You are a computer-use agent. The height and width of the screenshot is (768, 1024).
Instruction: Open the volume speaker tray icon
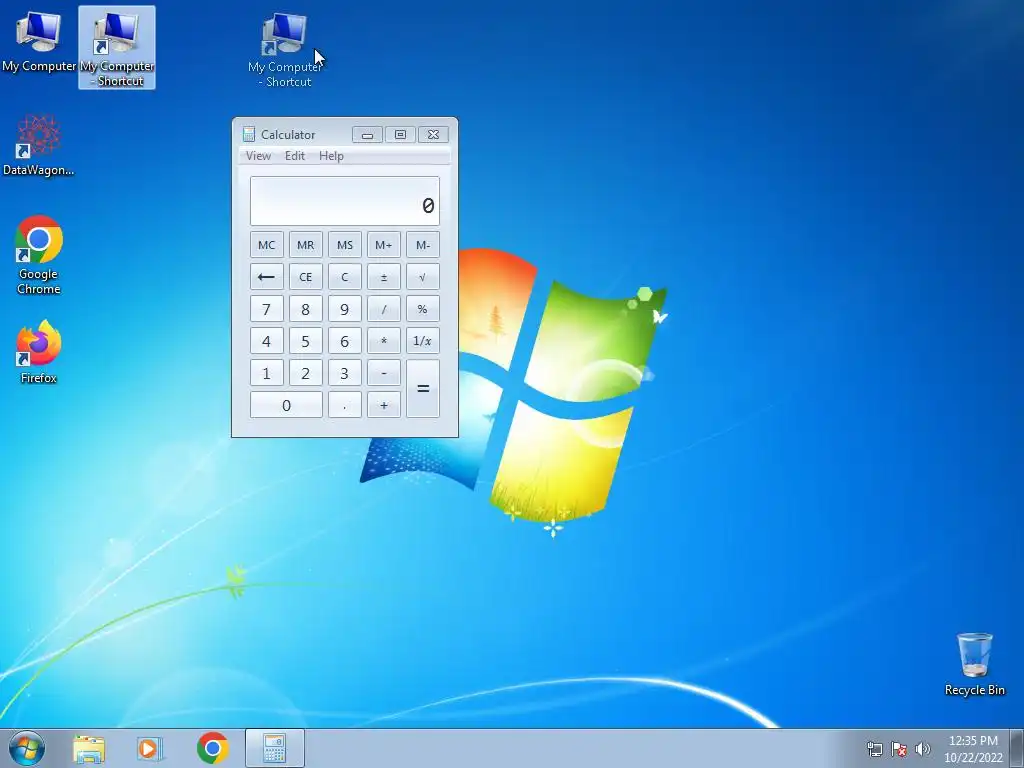pyautogui.click(x=923, y=749)
